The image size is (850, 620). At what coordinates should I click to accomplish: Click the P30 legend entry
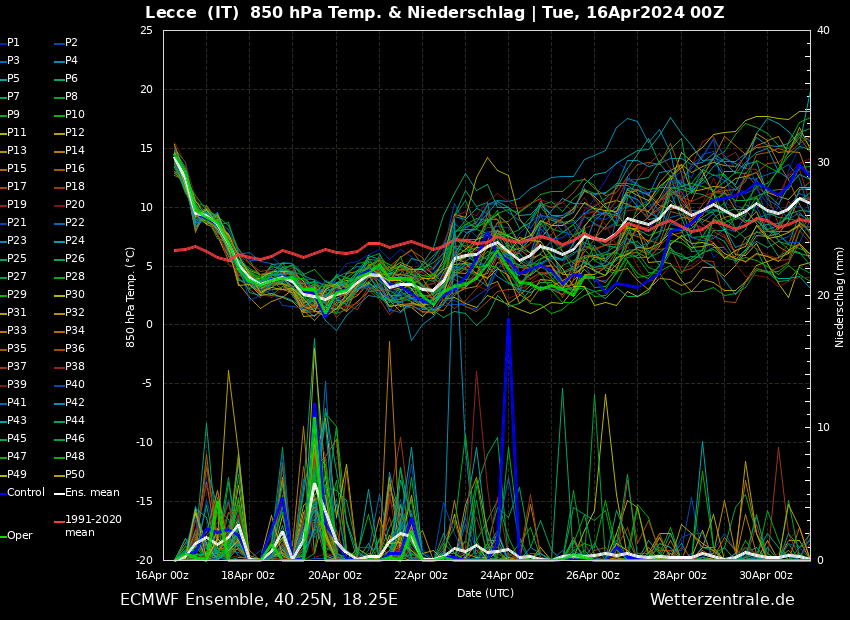tap(69, 294)
